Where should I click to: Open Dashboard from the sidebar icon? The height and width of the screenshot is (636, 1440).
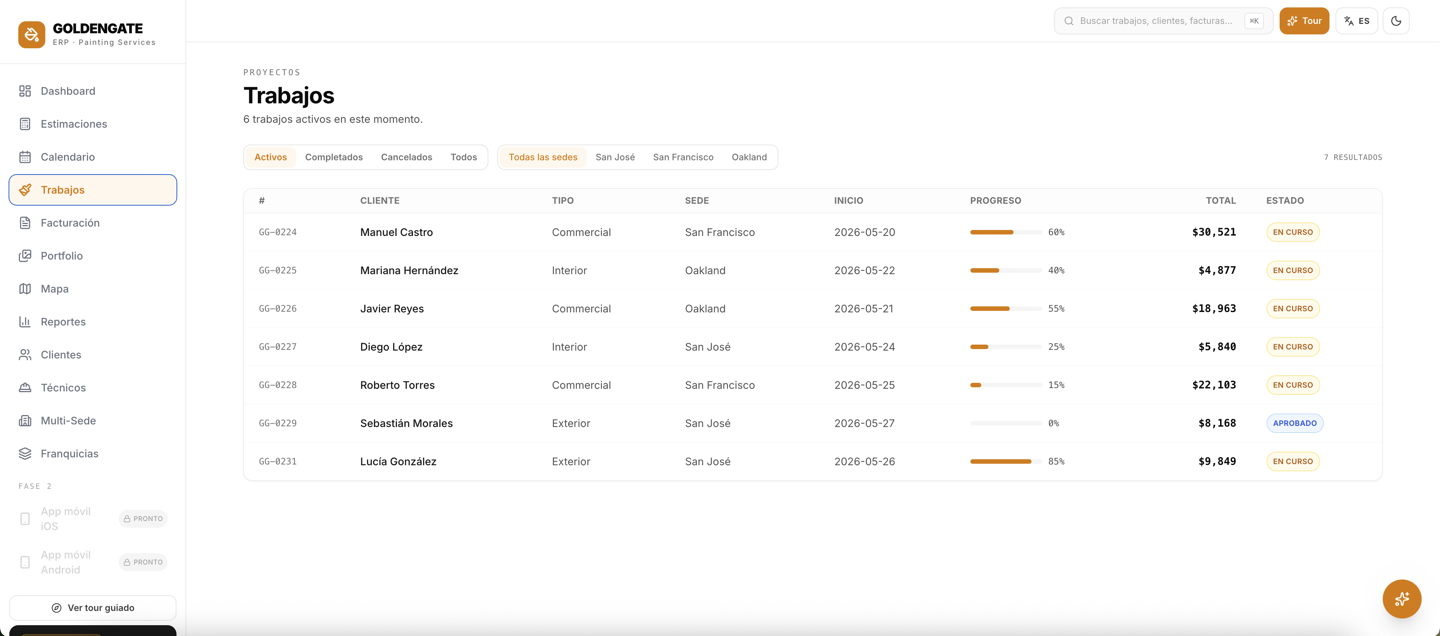tap(25, 91)
